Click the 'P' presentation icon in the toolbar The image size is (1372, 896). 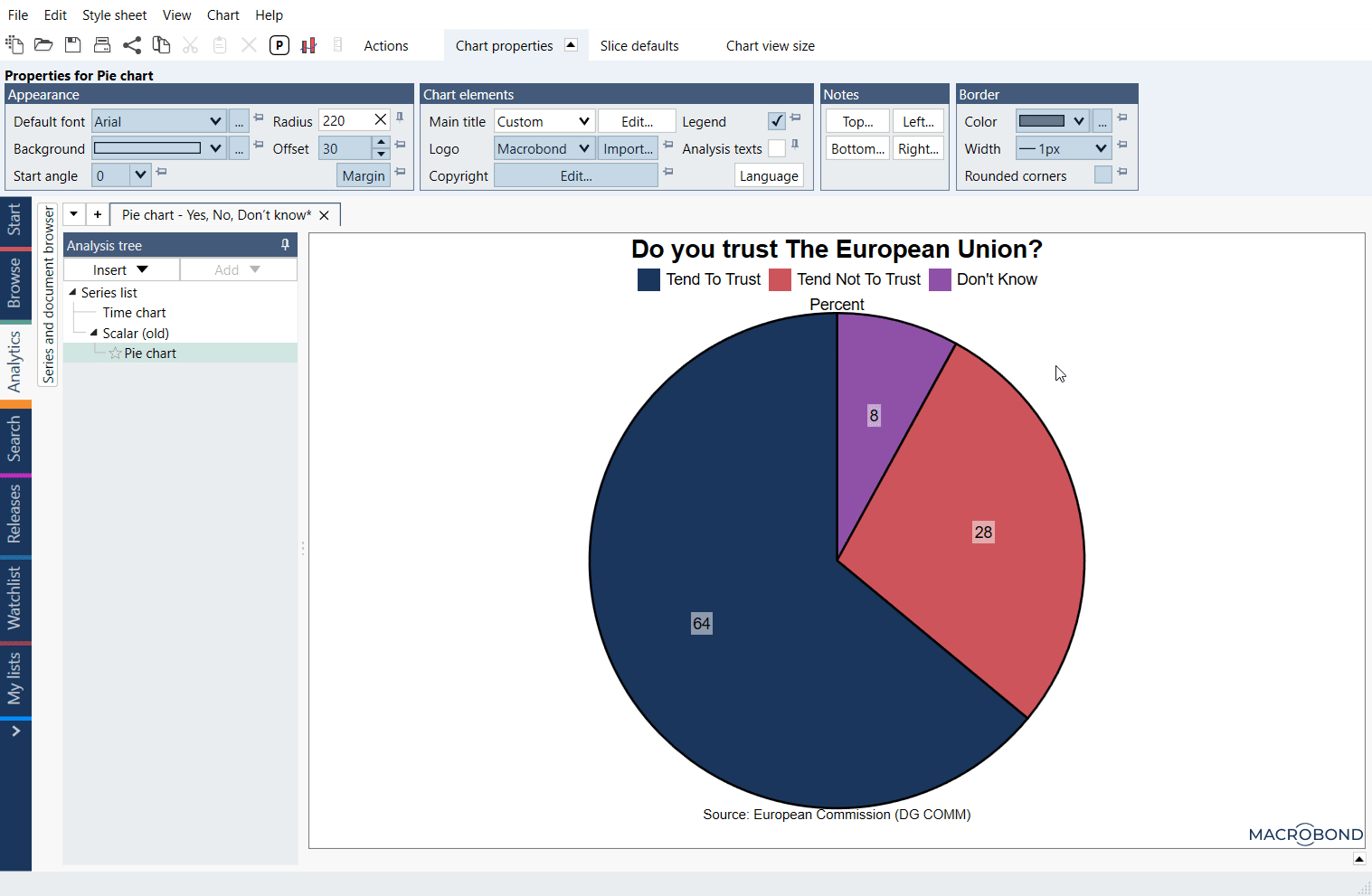[279, 43]
